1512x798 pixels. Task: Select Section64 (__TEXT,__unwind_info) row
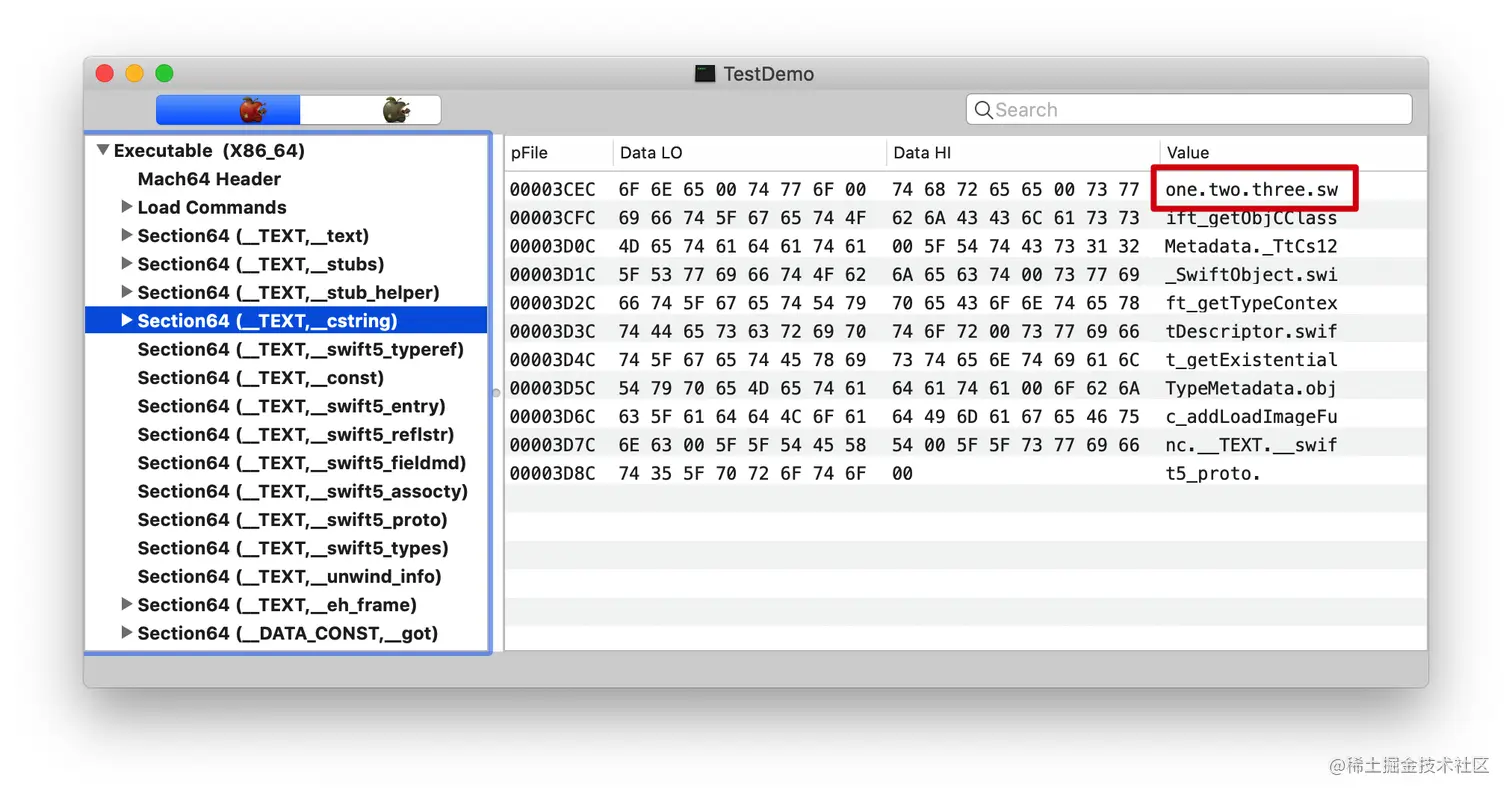290,576
